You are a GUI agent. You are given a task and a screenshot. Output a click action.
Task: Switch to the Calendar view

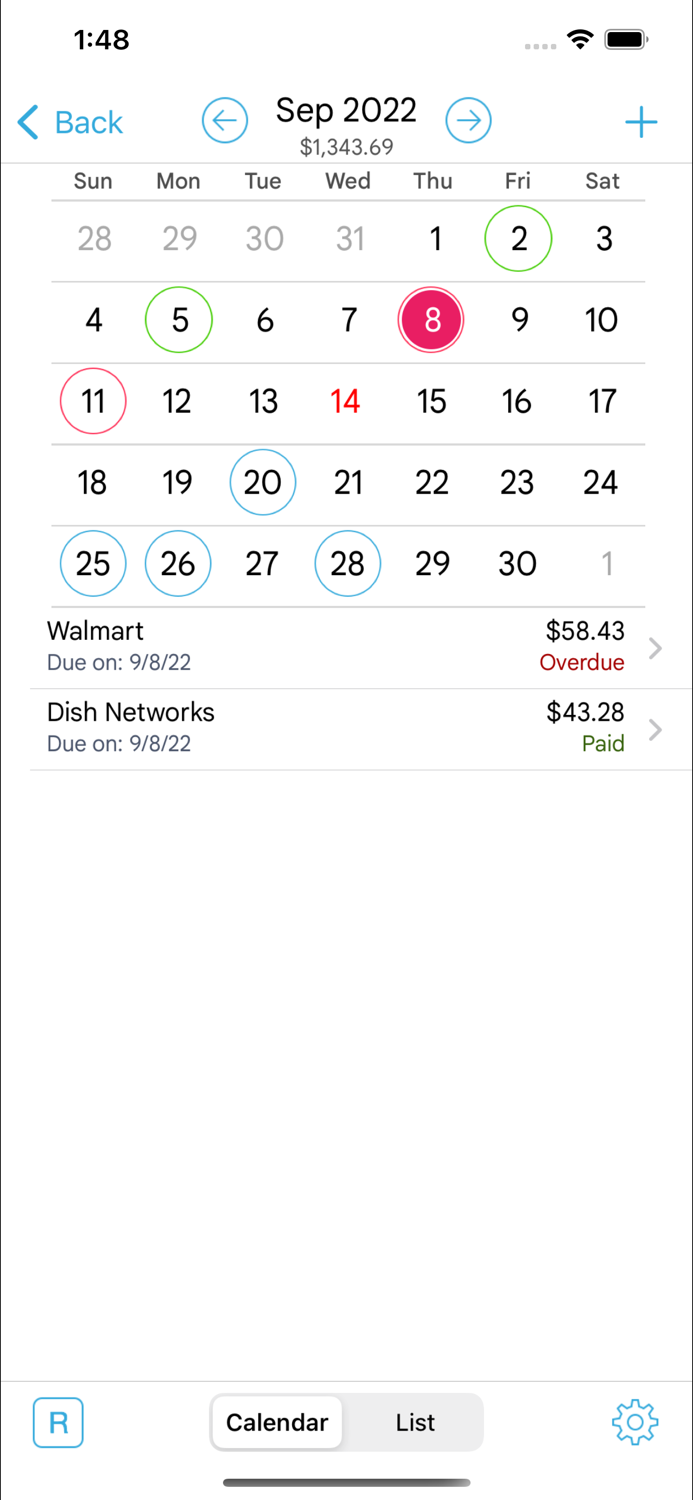tap(276, 1422)
